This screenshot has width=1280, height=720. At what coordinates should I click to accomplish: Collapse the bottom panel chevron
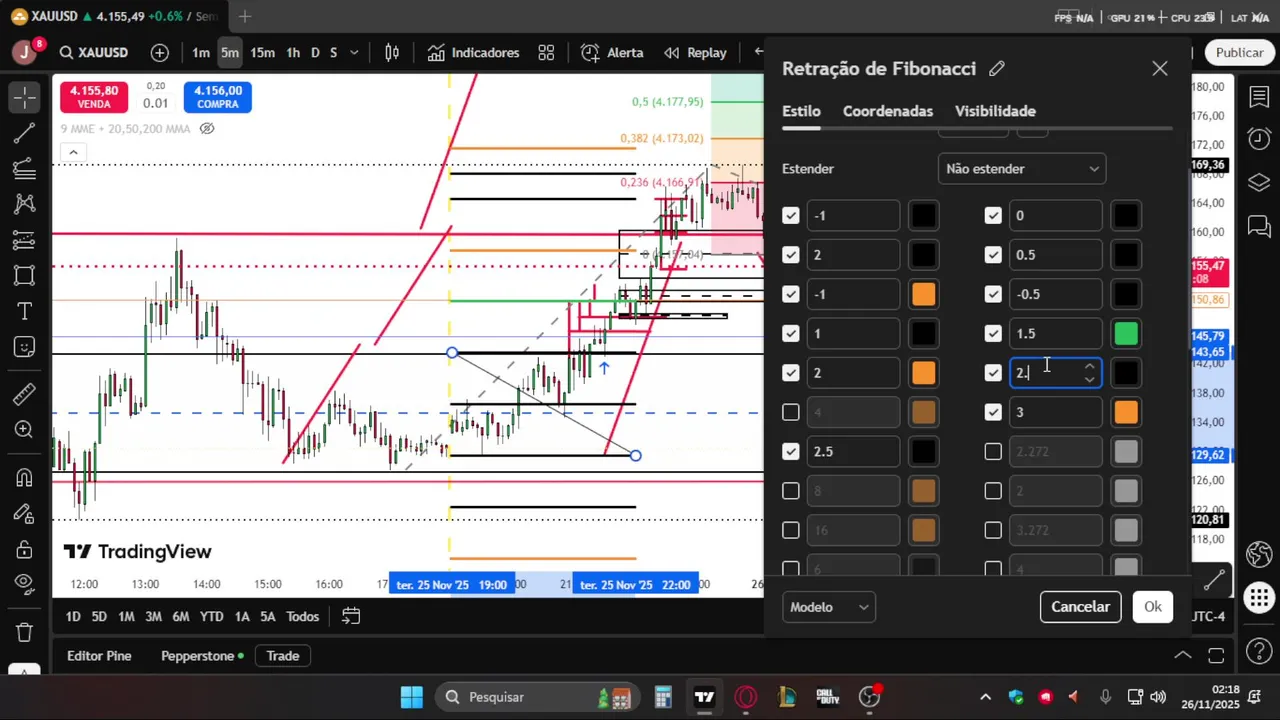pyautogui.click(x=1183, y=655)
